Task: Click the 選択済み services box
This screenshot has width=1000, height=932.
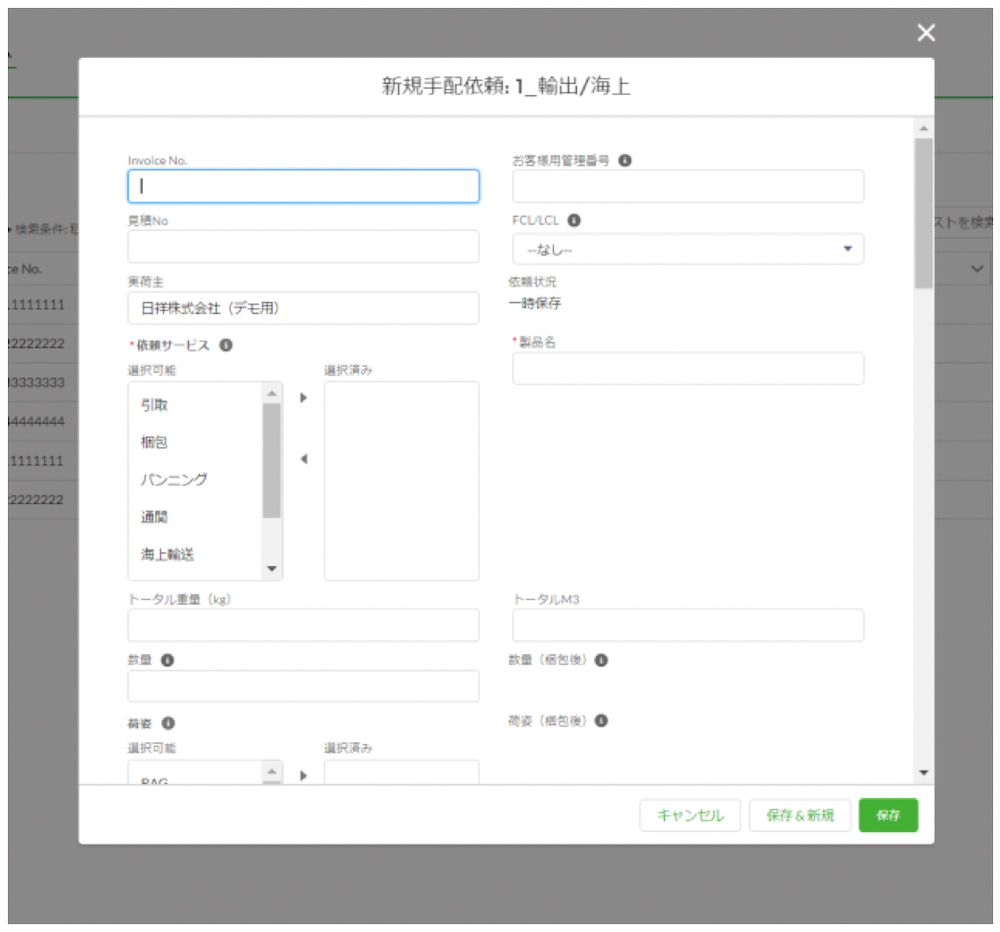Action: tap(401, 481)
